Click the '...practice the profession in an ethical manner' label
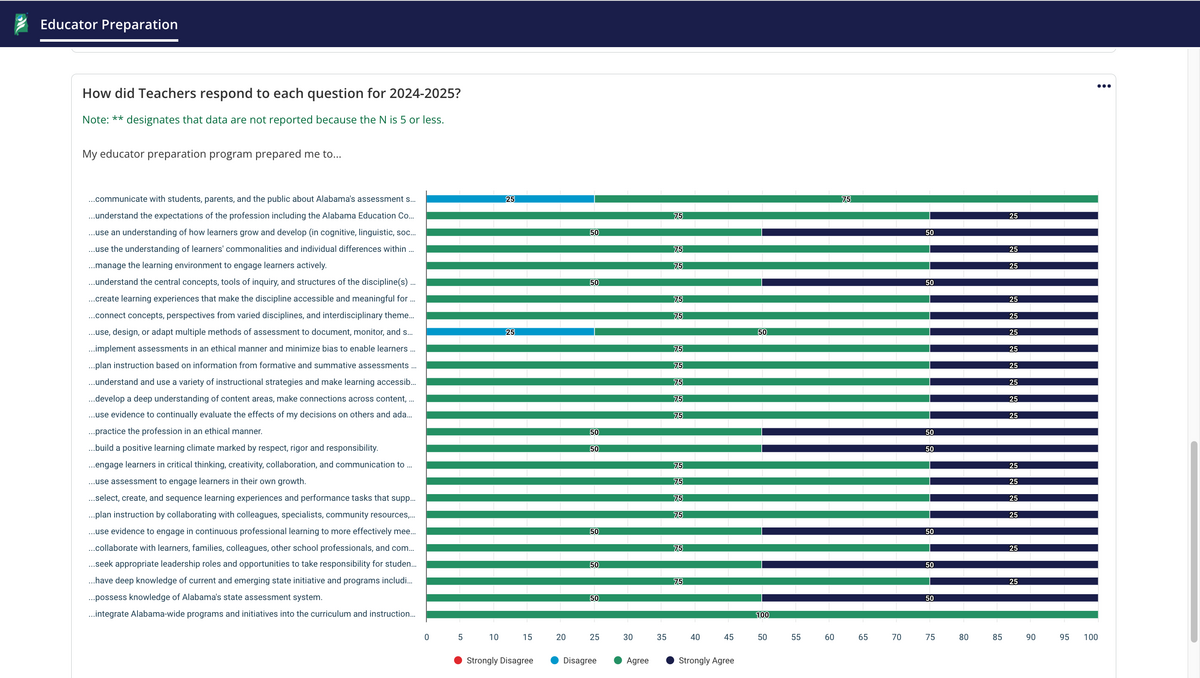1200x678 pixels. click(x=175, y=431)
